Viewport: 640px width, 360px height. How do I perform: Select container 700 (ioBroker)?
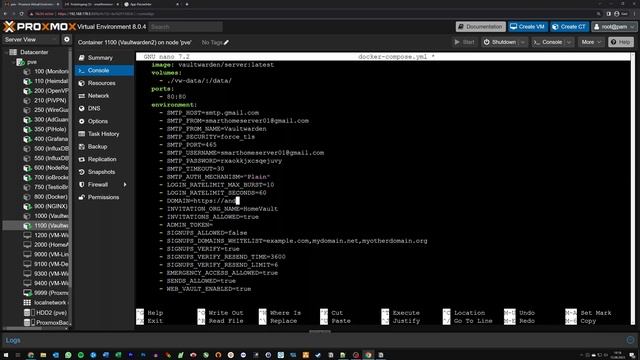tap(51, 178)
